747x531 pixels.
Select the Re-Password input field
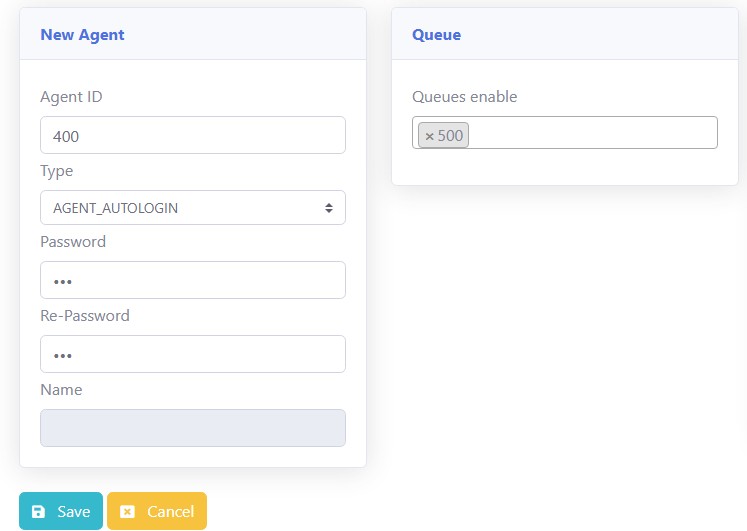tap(193, 354)
